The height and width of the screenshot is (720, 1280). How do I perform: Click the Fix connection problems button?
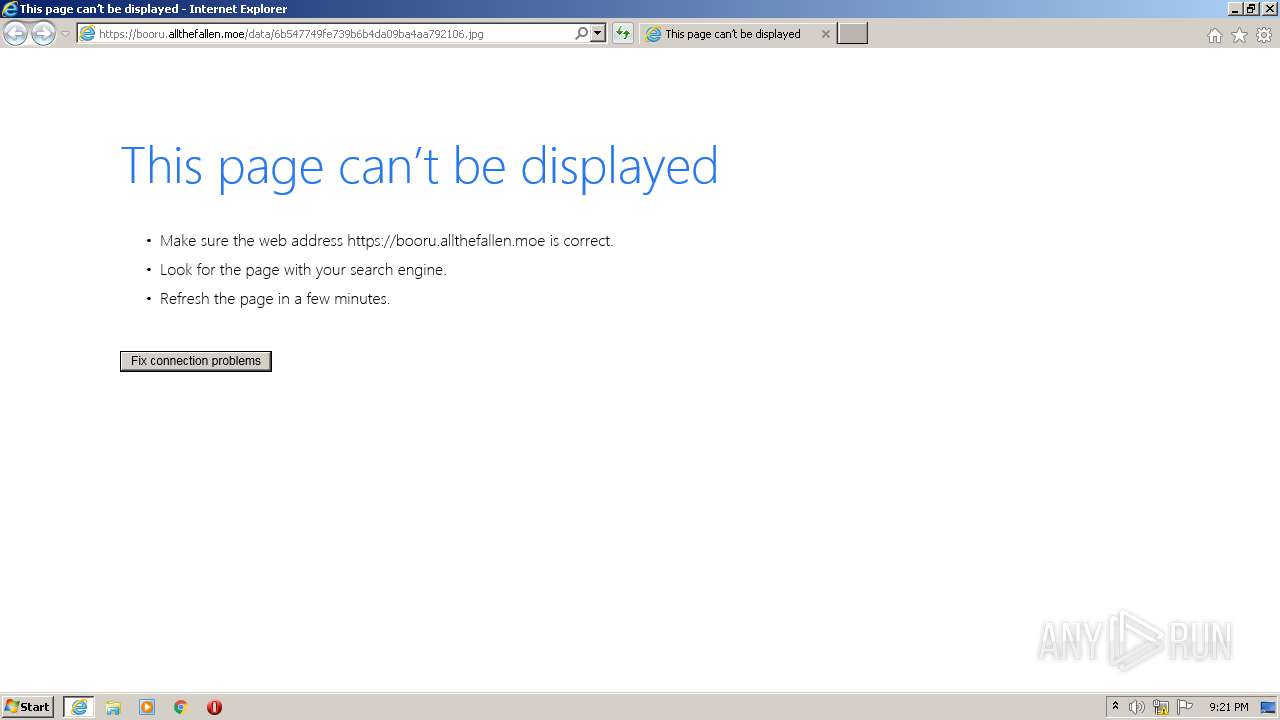(x=196, y=361)
